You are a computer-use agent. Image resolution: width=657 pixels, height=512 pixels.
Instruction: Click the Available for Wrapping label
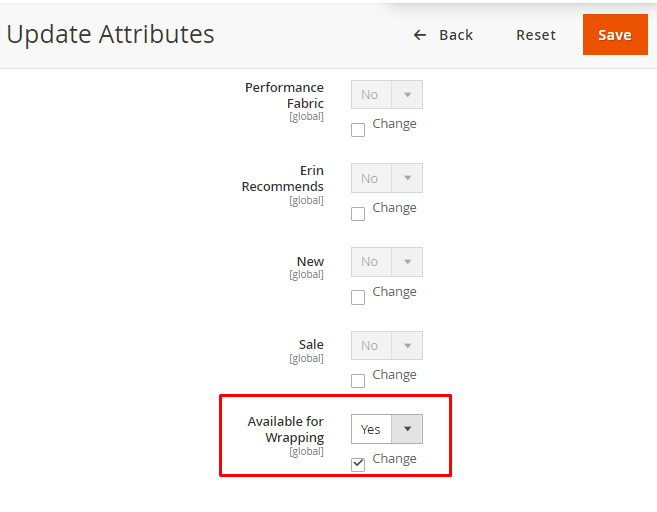click(286, 429)
